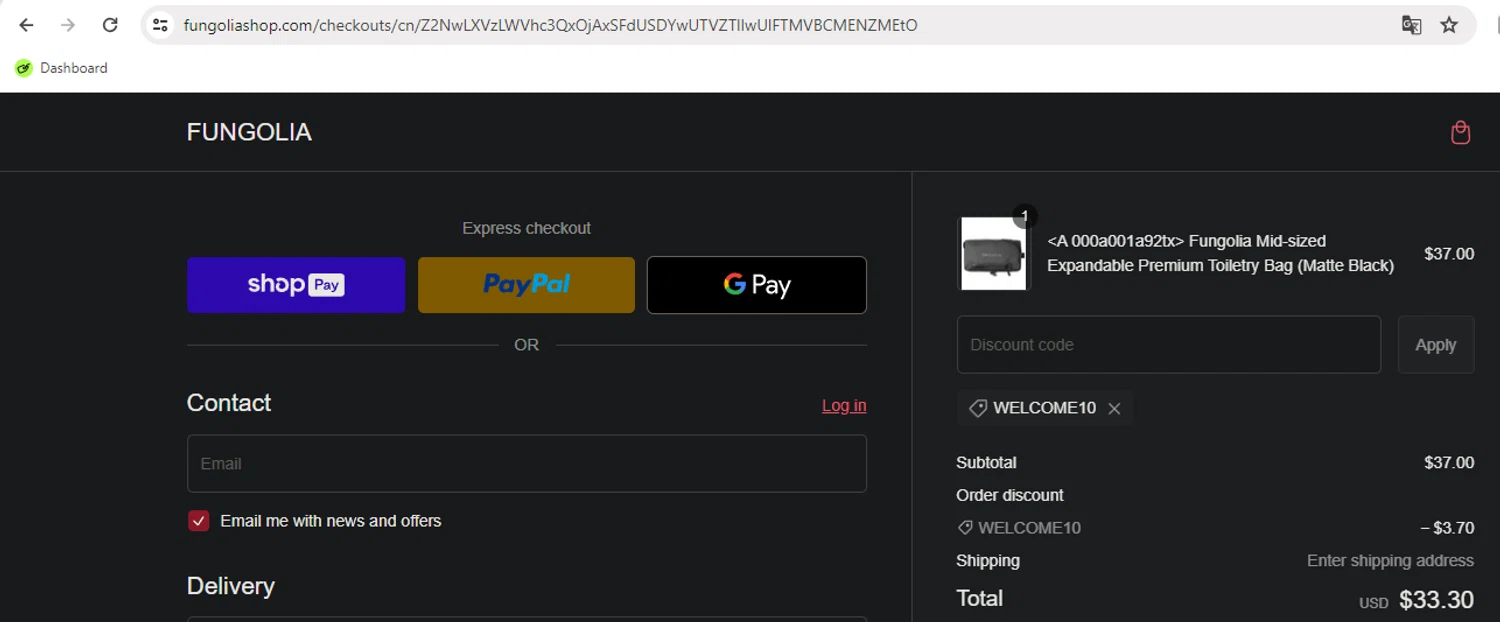Open site information icon in address bar
The image size is (1500, 622).
pyautogui.click(x=160, y=25)
